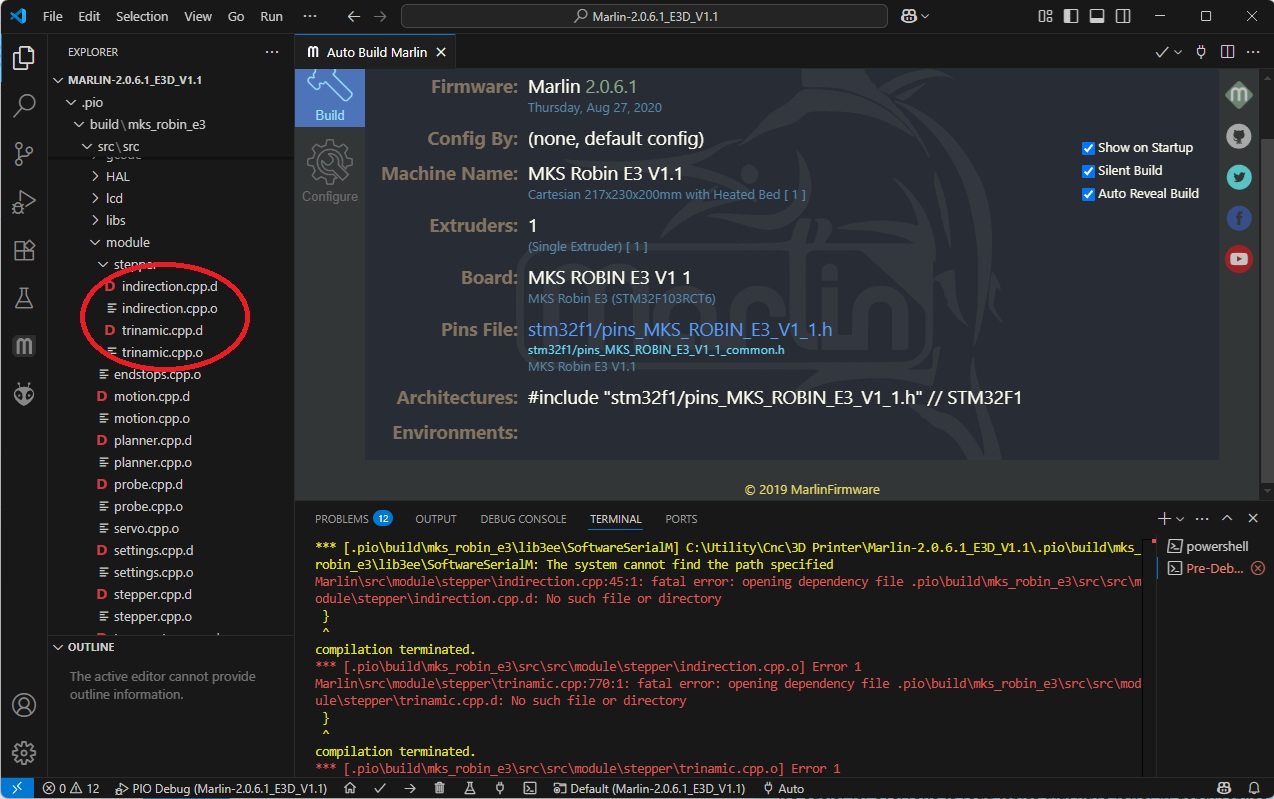Disable the Auto Reveal Build checkbox
The image size is (1274, 799).
(x=1088, y=193)
